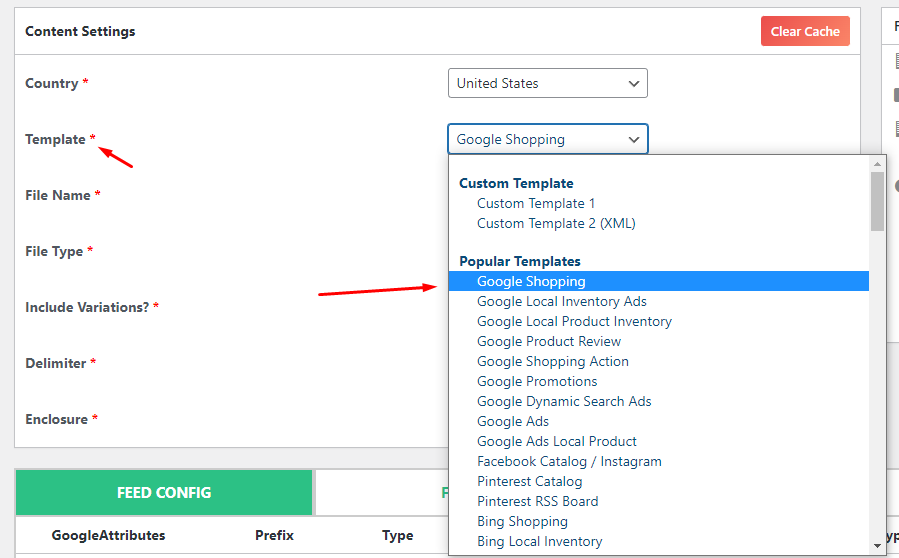This screenshot has width=899, height=558.
Task: Pick the Google Ads template option
Action: (x=513, y=422)
